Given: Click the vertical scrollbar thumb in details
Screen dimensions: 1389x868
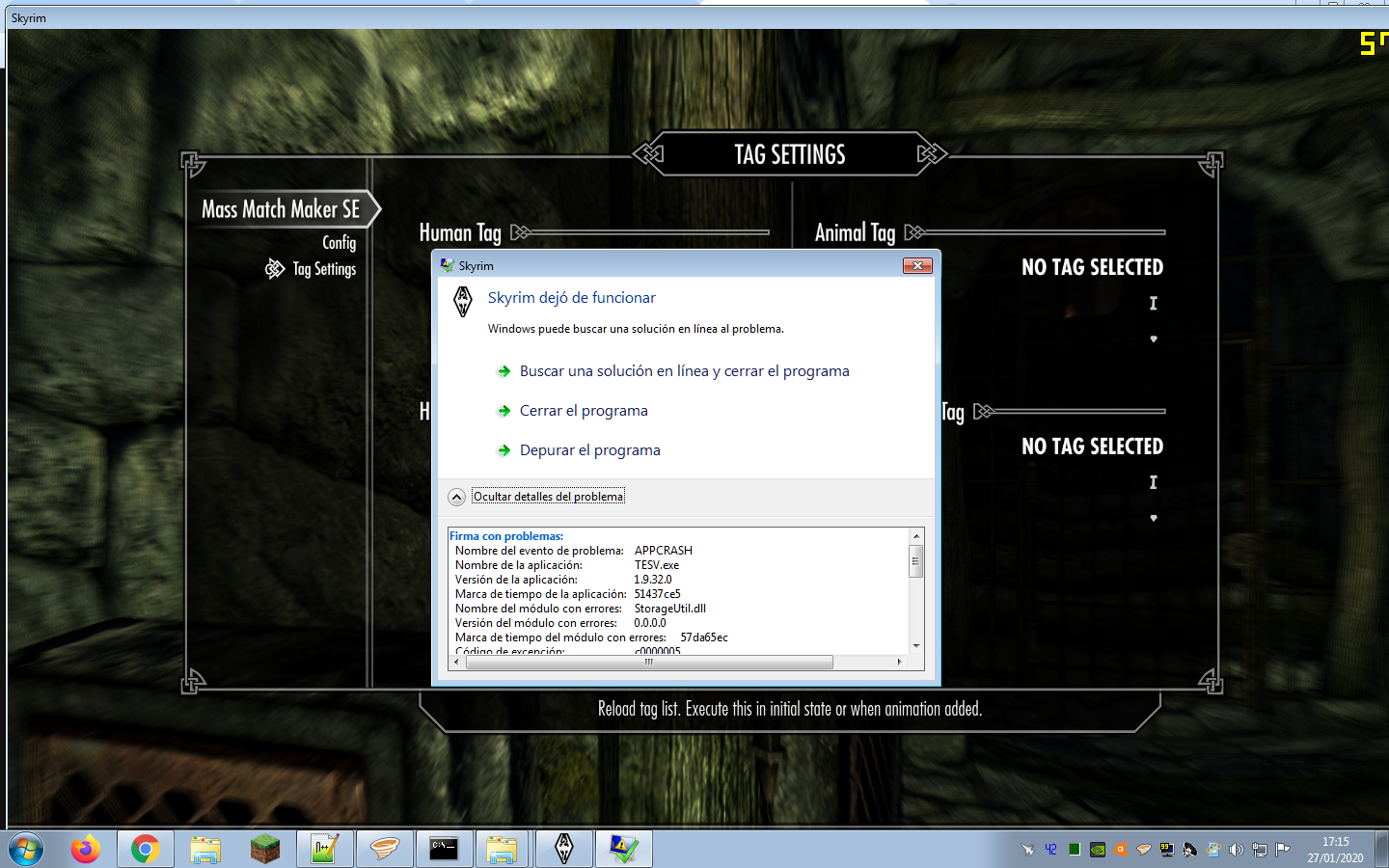Looking at the screenshot, I should click(916, 560).
